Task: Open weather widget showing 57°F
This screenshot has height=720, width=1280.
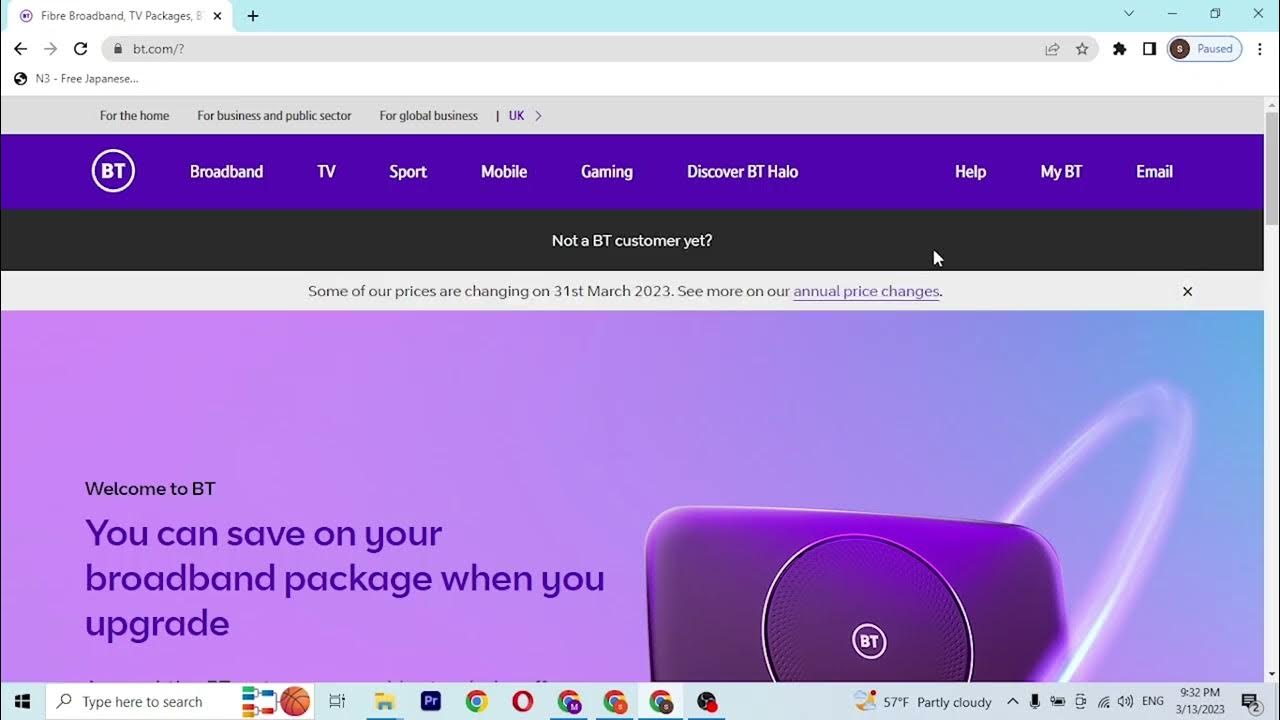Action: (923, 702)
